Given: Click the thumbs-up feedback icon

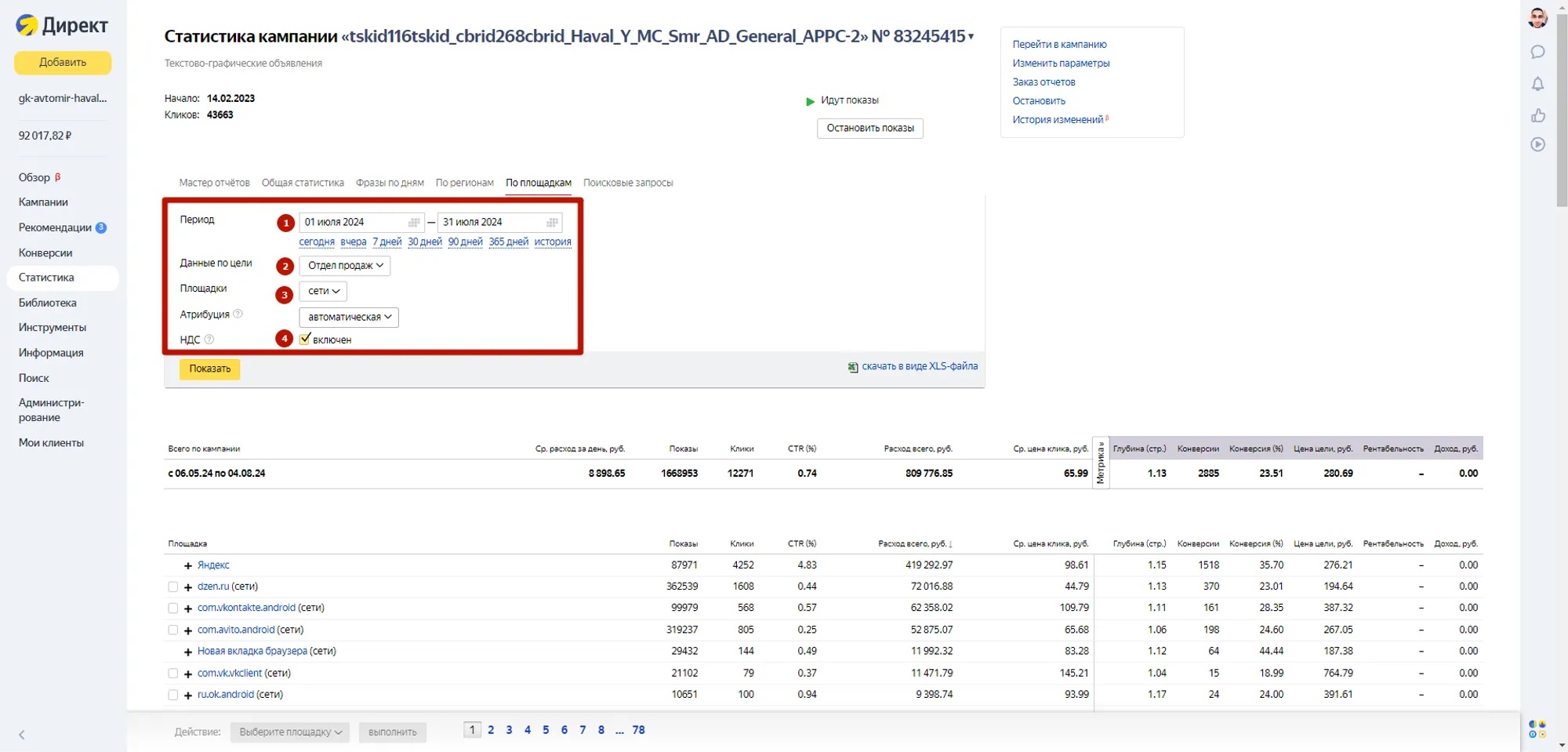Looking at the screenshot, I should (1537, 115).
